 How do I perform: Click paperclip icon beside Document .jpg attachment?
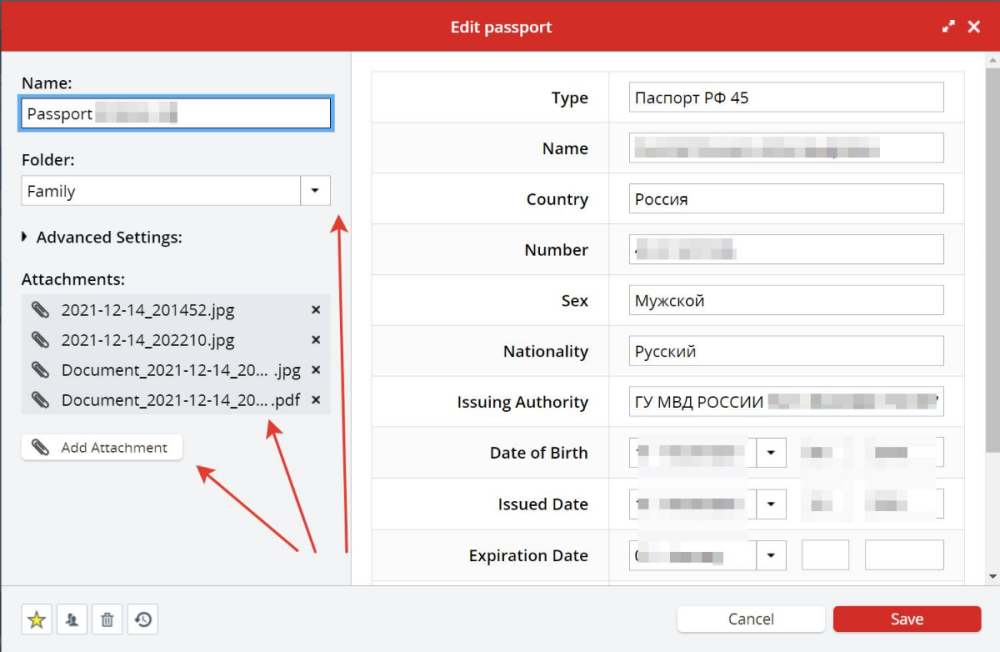click(40, 370)
